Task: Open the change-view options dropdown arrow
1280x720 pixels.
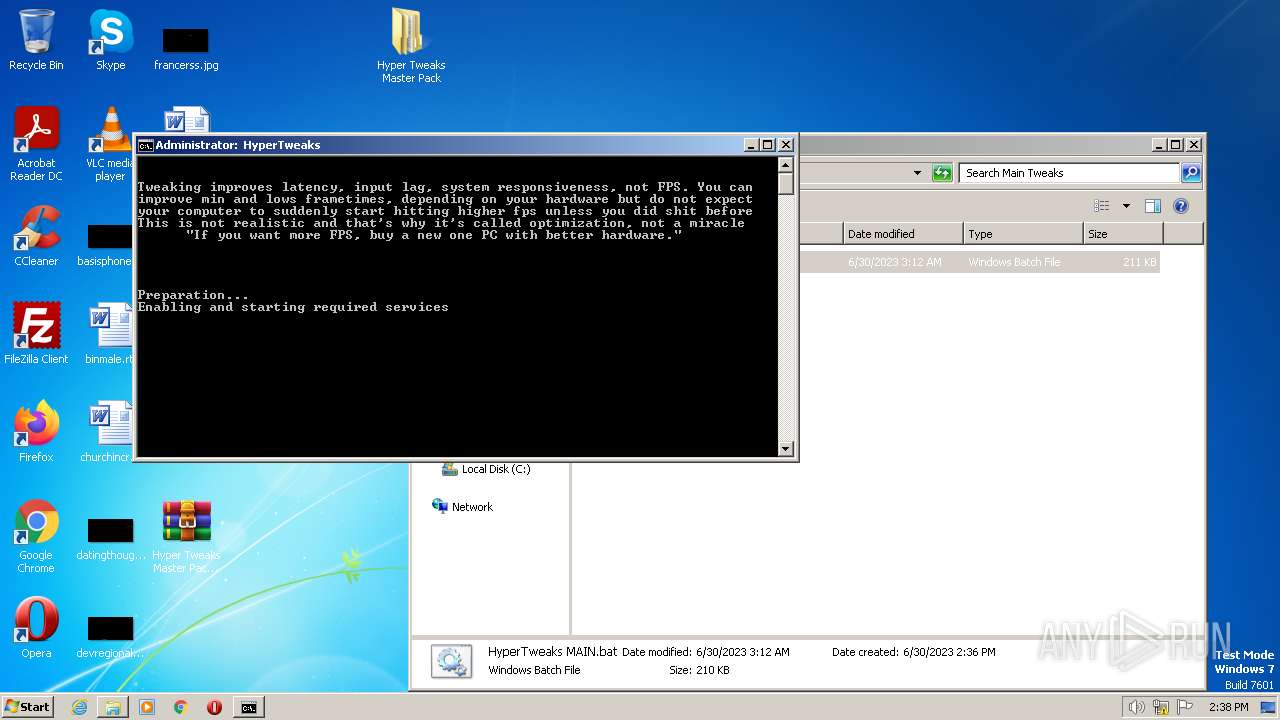Action: click(1126, 206)
